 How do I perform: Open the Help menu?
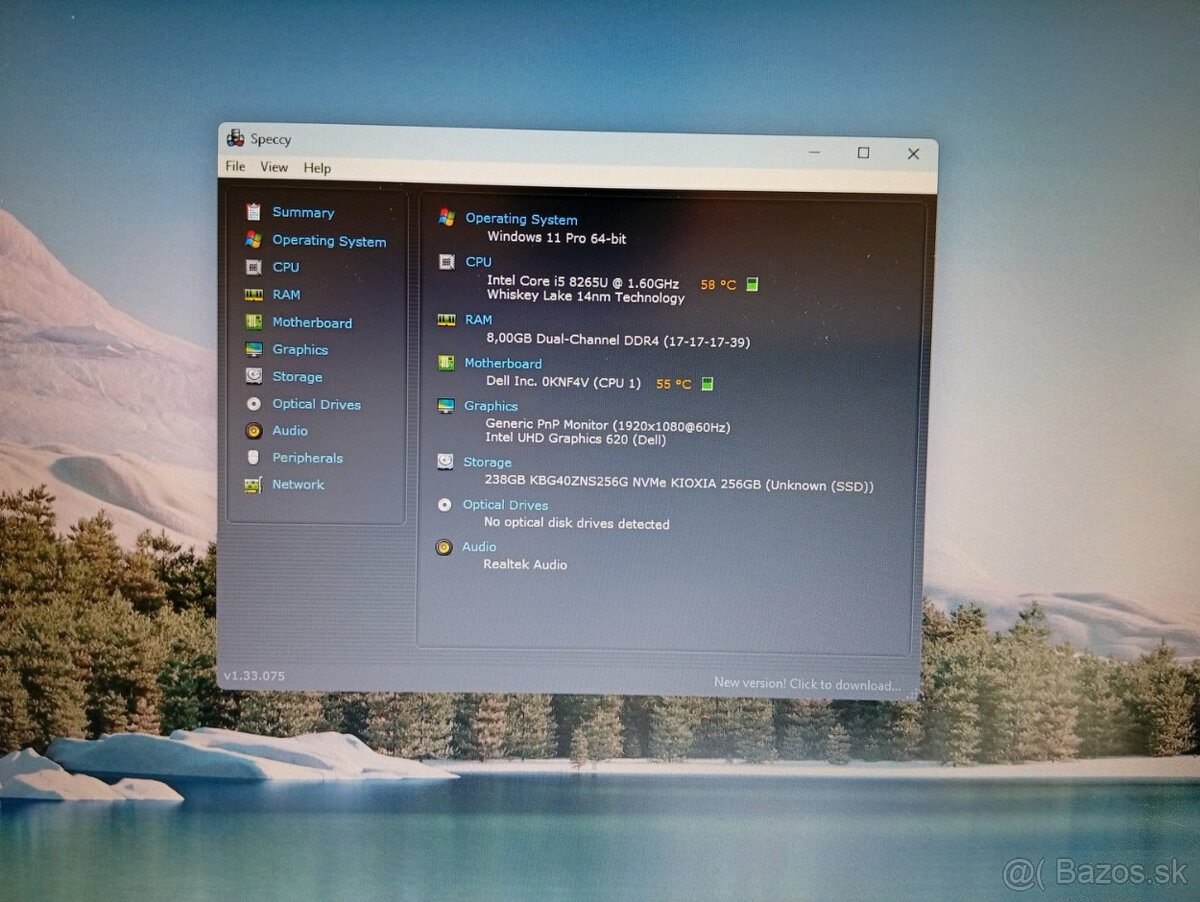coord(317,168)
